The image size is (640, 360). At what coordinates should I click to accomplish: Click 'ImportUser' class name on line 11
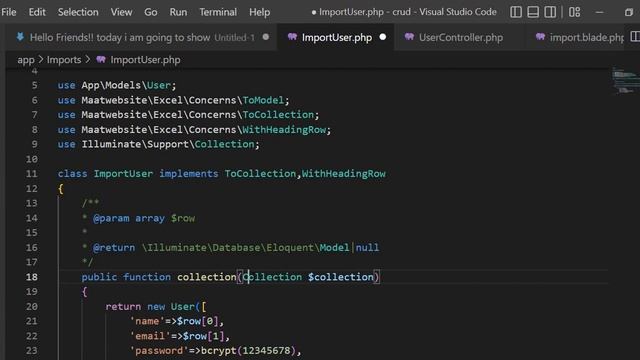point(123,173)
